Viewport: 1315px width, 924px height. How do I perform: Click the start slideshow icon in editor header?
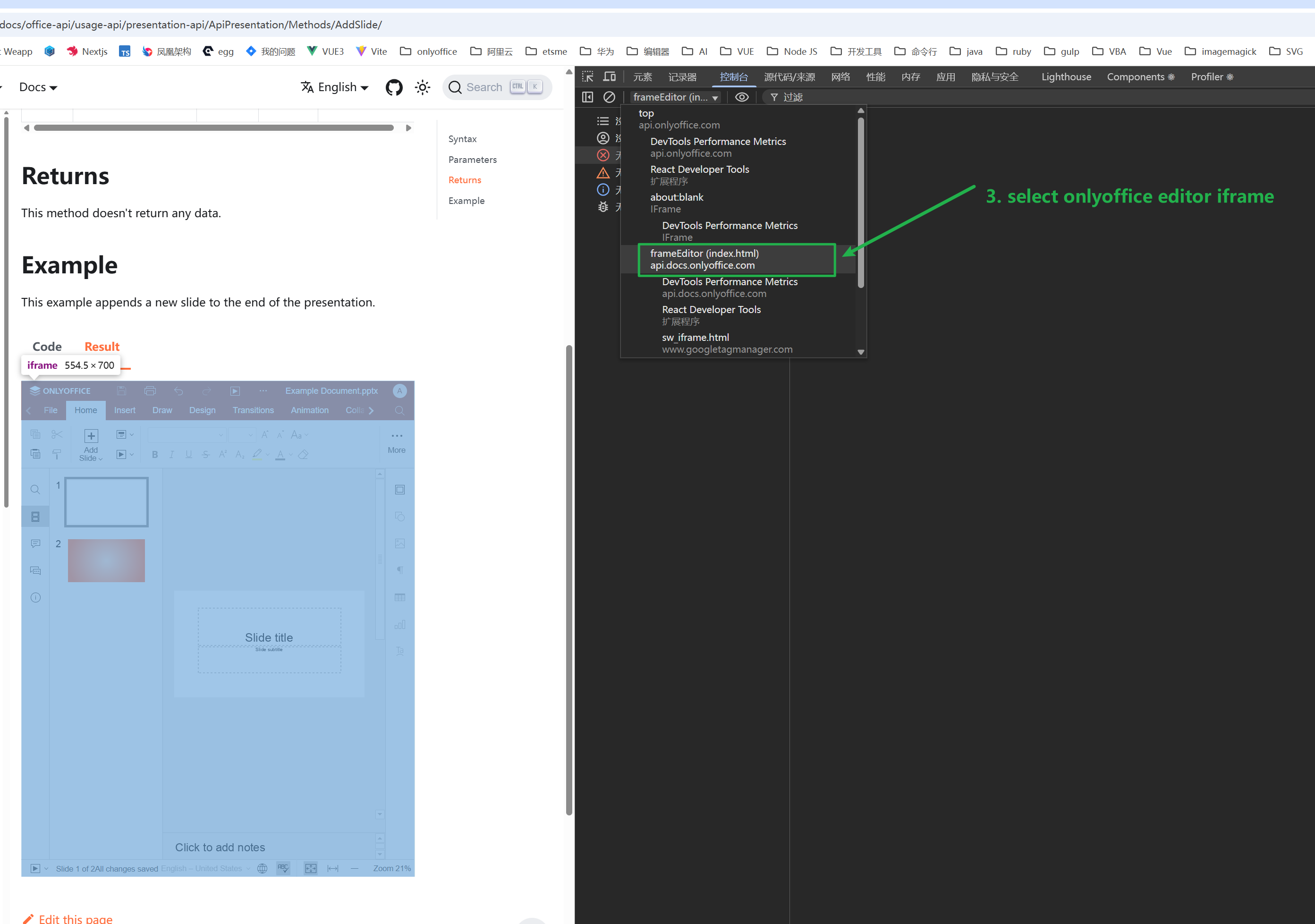click(x=235, y=390)
